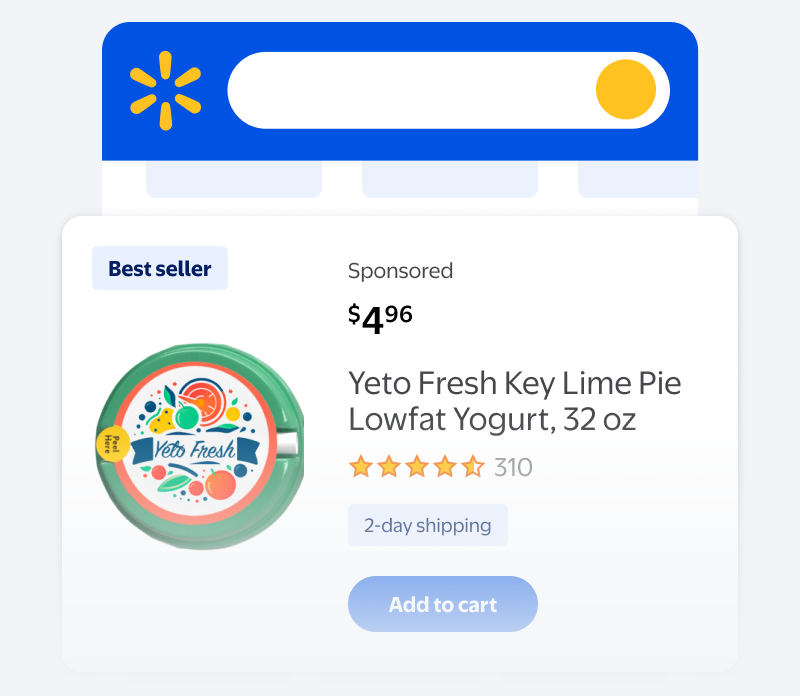Click the Best seller badge
The width and height of the screenshot is (800, 696).
(160, 268)
